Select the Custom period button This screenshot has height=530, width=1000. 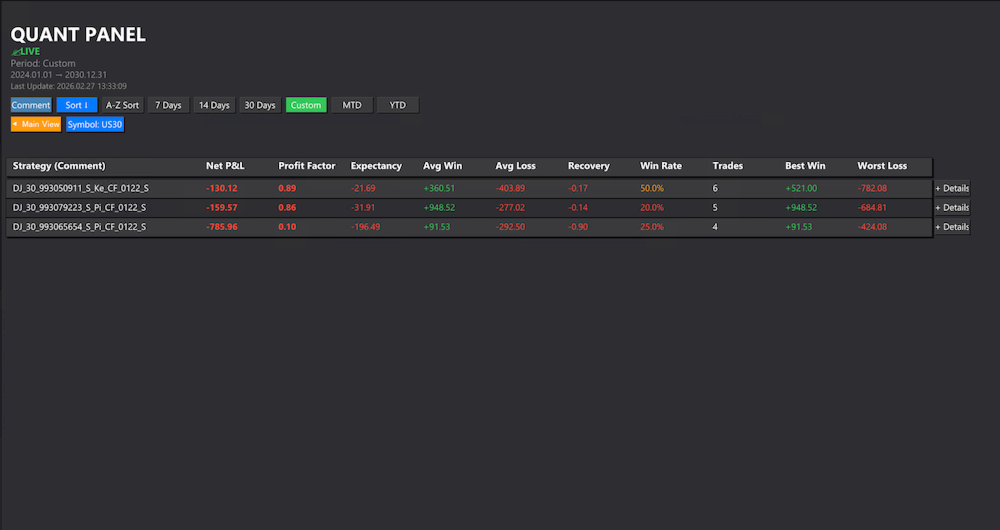click(306, 105)
